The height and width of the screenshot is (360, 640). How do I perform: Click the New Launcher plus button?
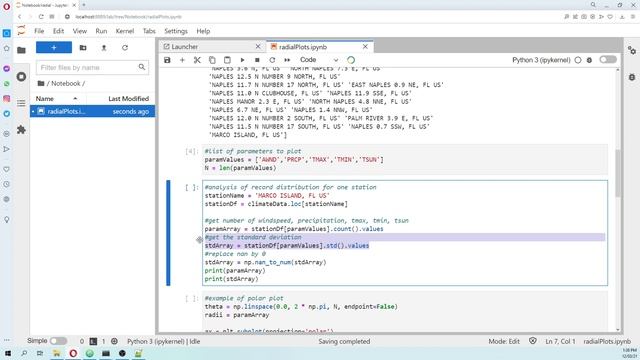click(54, 47)
